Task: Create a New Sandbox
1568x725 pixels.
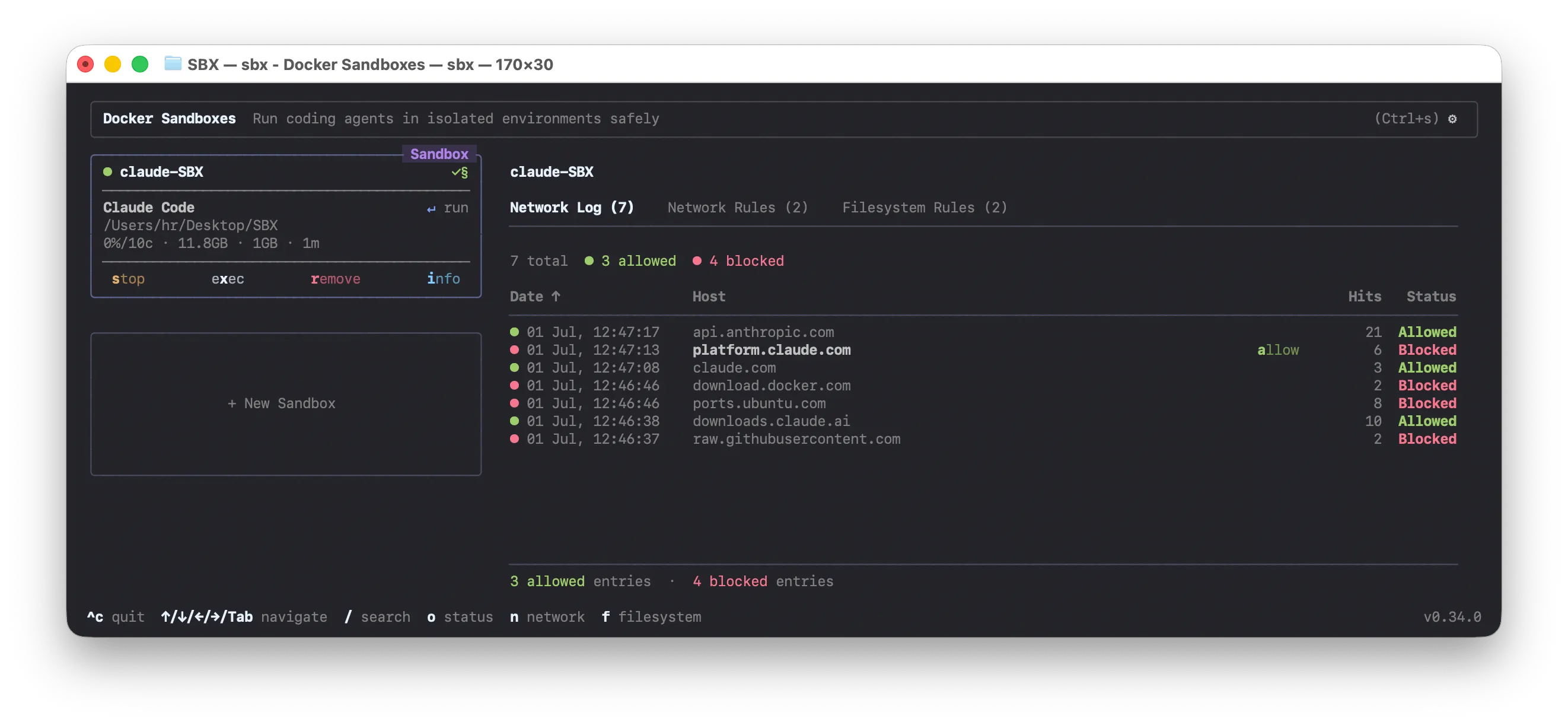Action: click(x=281, y=403)
